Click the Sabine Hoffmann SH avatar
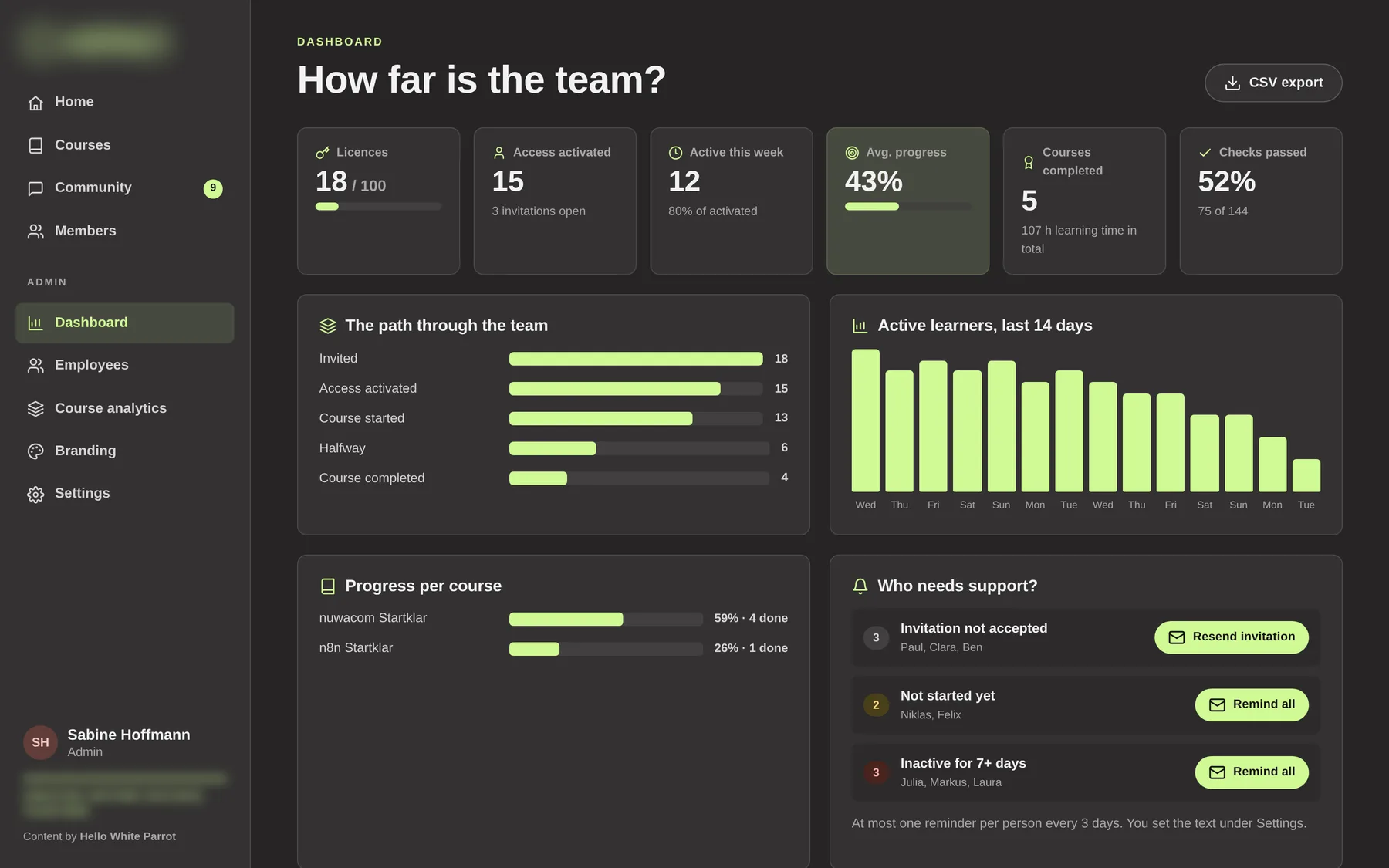Image resolution: width=1389 pixels, height=868 pixels. (x=40, y=742)
